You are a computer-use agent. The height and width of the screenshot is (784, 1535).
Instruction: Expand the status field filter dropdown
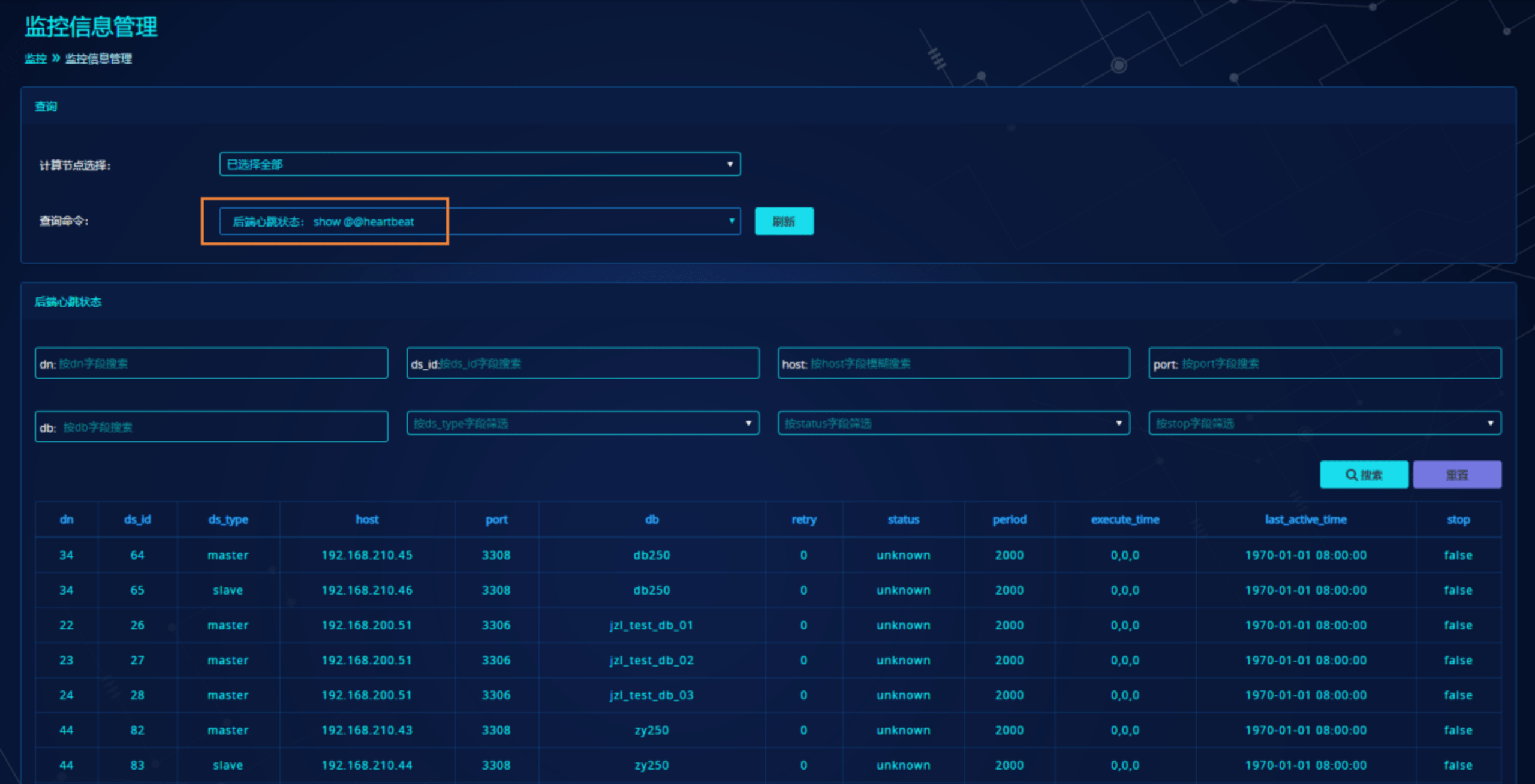point(953,423)
